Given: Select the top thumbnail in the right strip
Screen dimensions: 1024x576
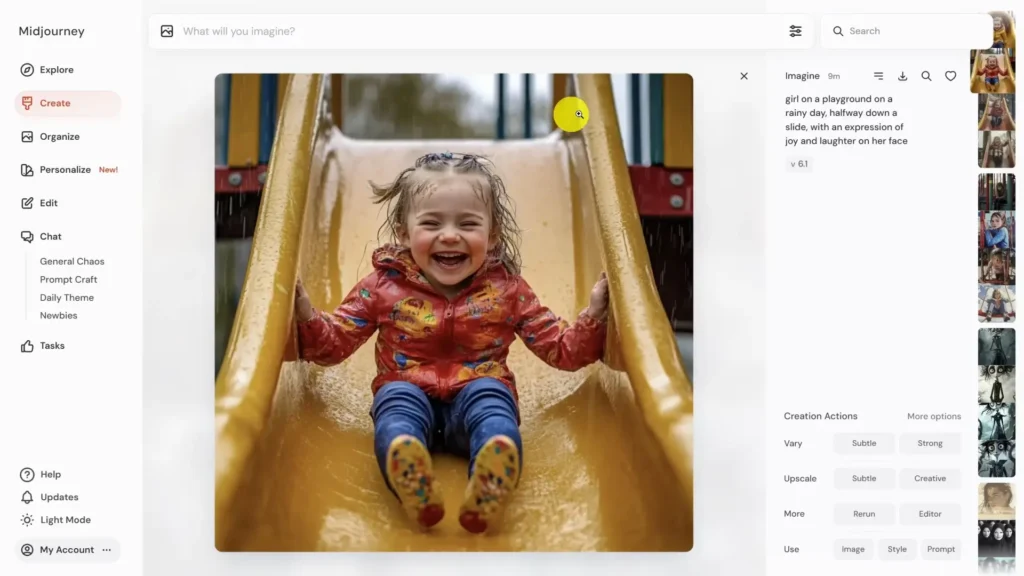Looking at the screenshot, I should coord(996,28).
